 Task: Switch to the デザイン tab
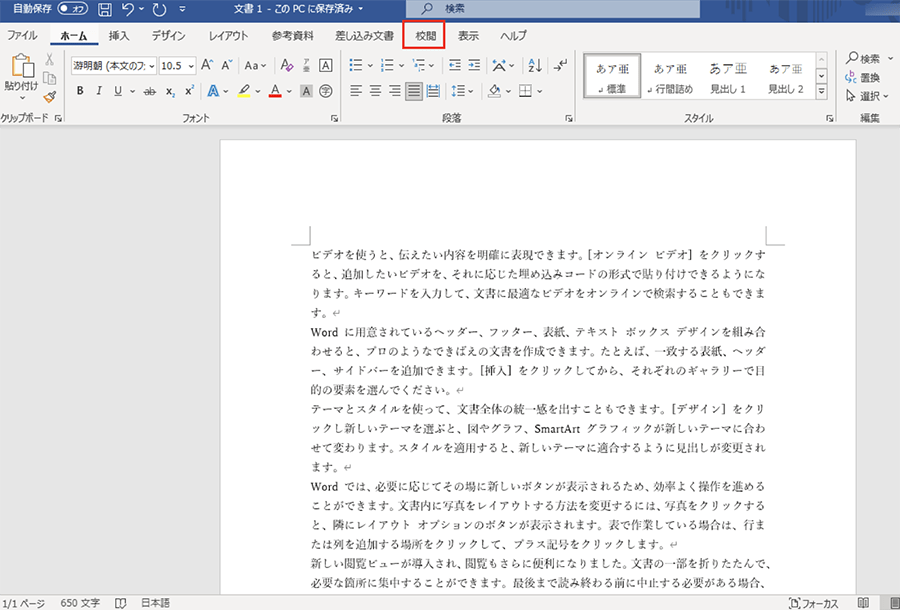[x=168, y=35]
